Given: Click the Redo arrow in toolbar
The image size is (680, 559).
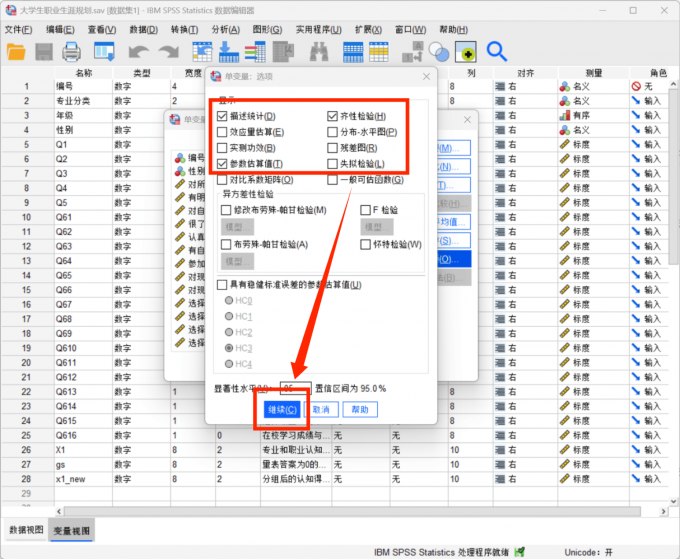Looking at the screenshot, I should coord(165,51).
